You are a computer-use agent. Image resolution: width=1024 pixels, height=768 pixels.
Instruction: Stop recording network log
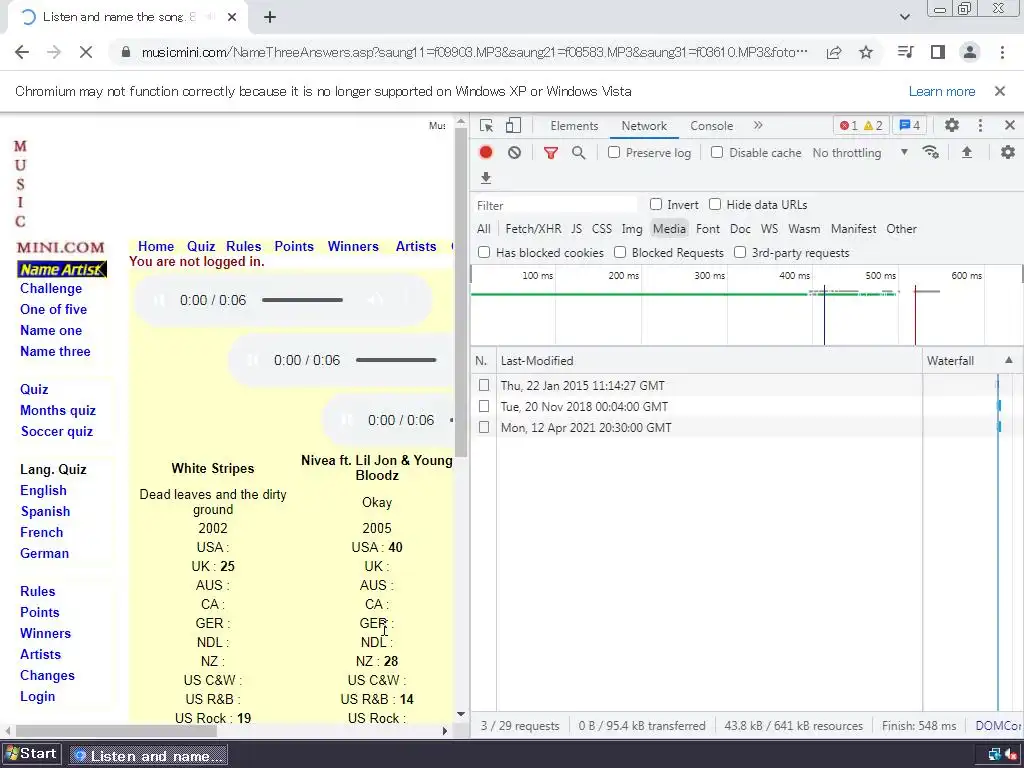tap(486, 152)
